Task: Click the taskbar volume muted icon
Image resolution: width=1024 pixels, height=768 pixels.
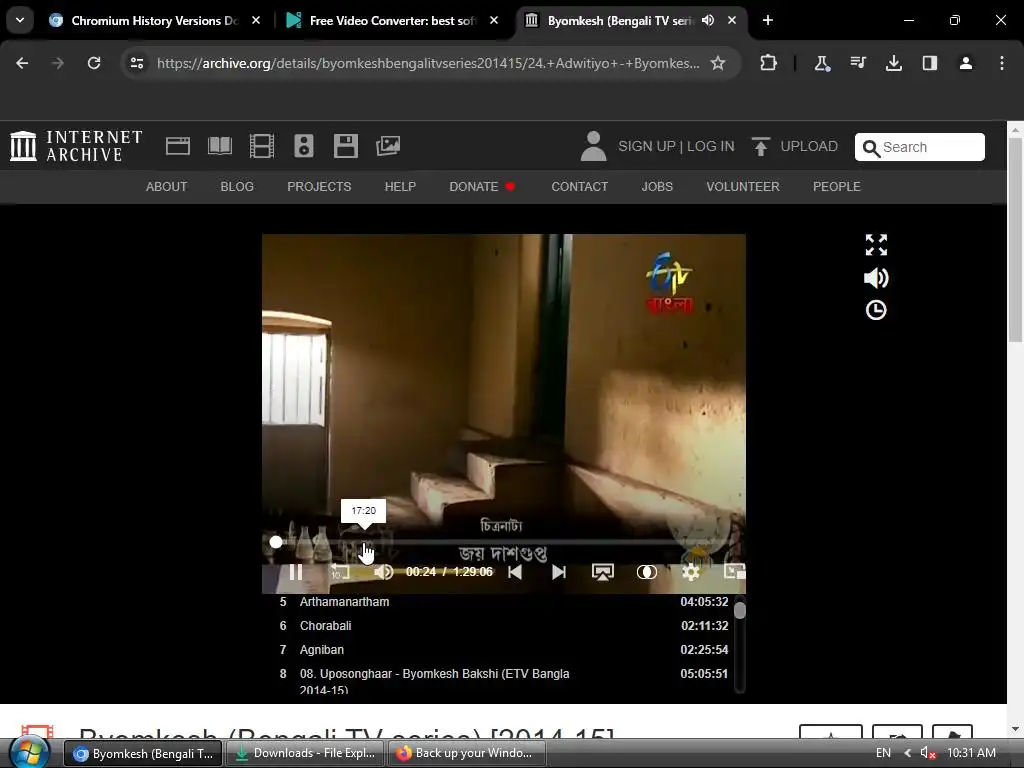Action: (x=928, y=753)
